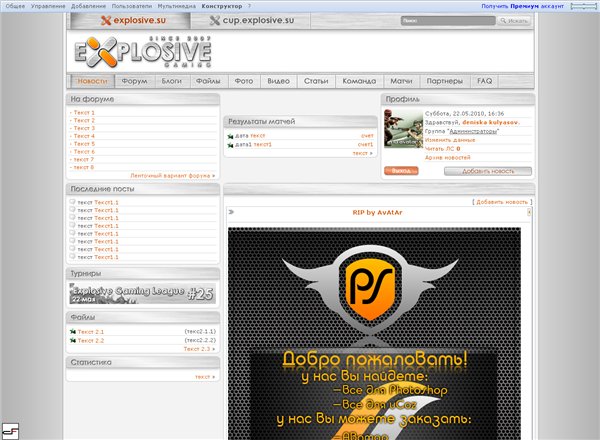The image size is (600, 440).
Task: Open forum link 'Текст 4'
Action: pos(84,136)
